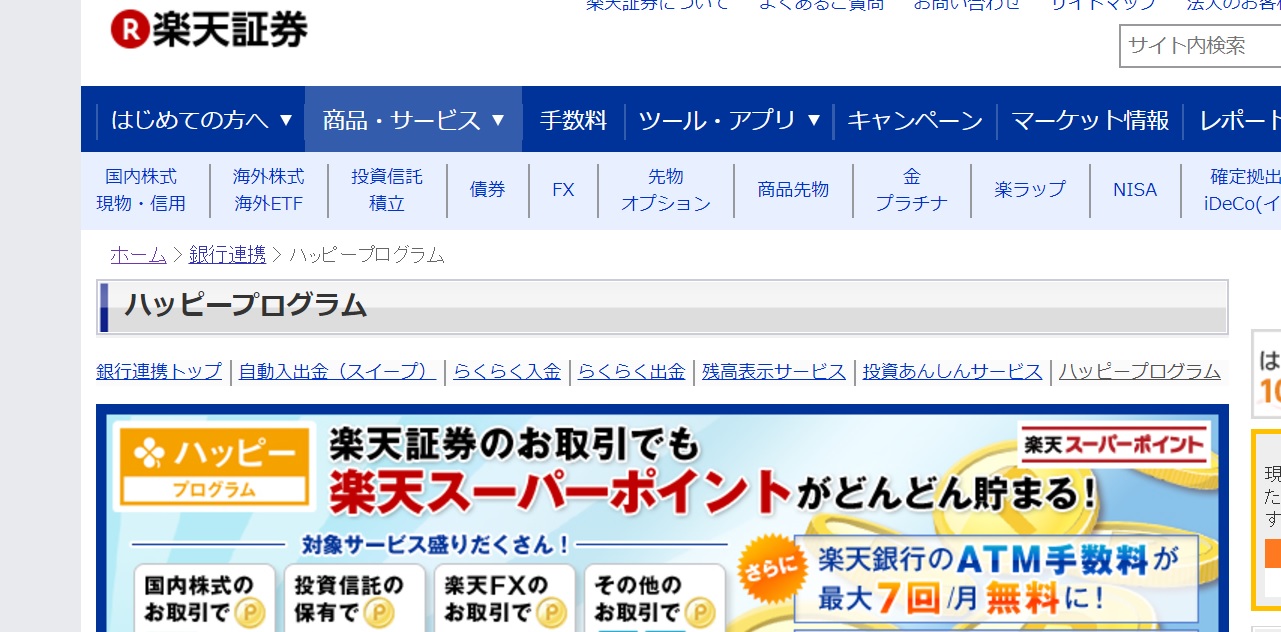Expand the はじめての方へ menu

[202, 120]
